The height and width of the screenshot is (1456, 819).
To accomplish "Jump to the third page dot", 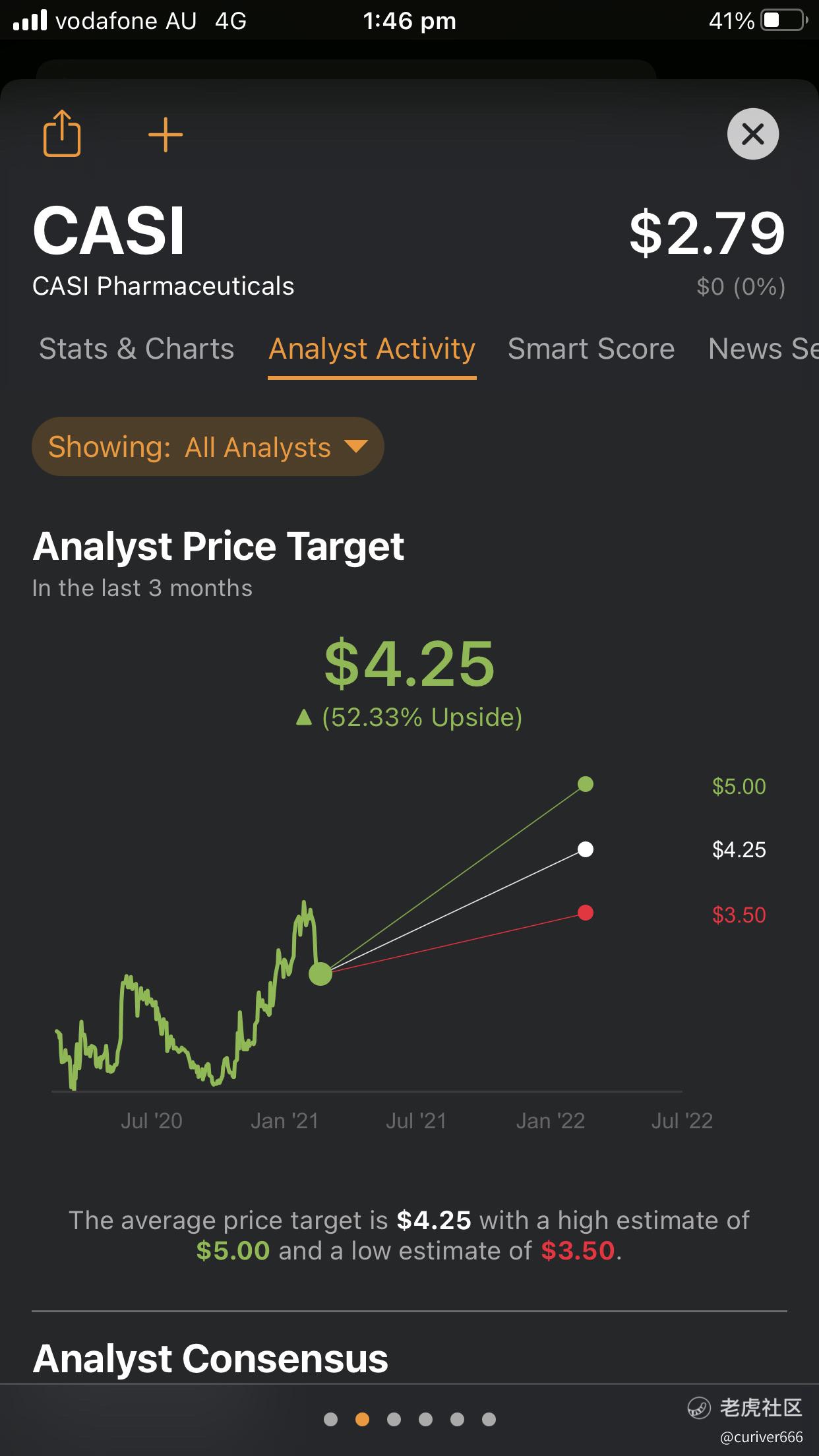I will (394, 1419).
